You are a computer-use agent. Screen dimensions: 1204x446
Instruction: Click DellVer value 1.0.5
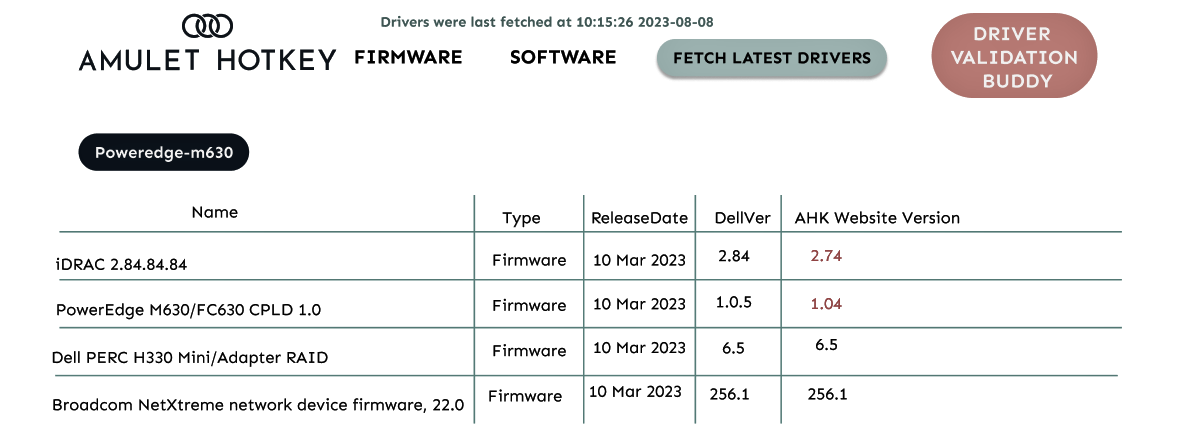(x=735, y=303)
